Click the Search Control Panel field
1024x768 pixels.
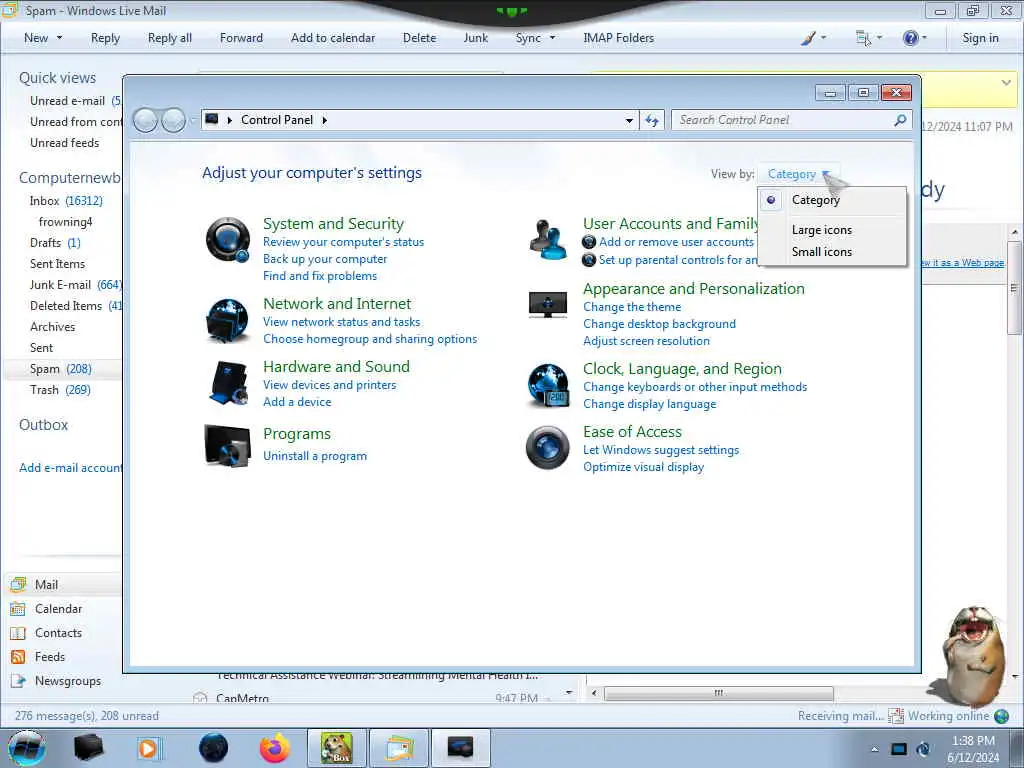pos(784,120)
